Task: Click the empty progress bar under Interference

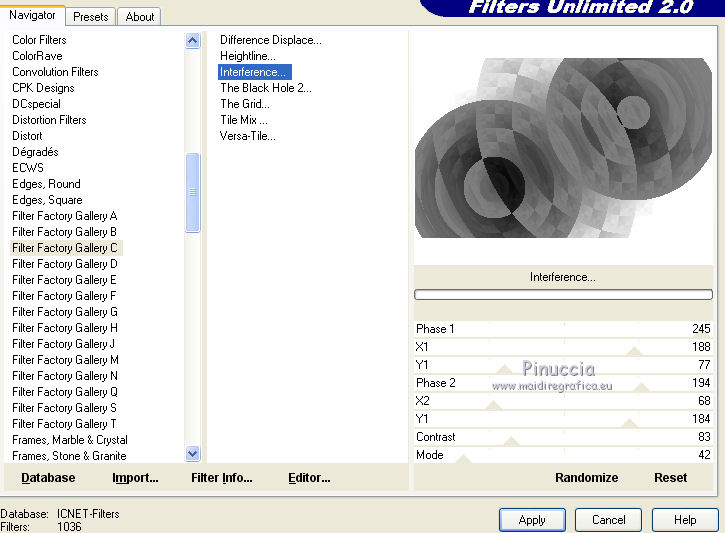Action: [x=563, y=295]
